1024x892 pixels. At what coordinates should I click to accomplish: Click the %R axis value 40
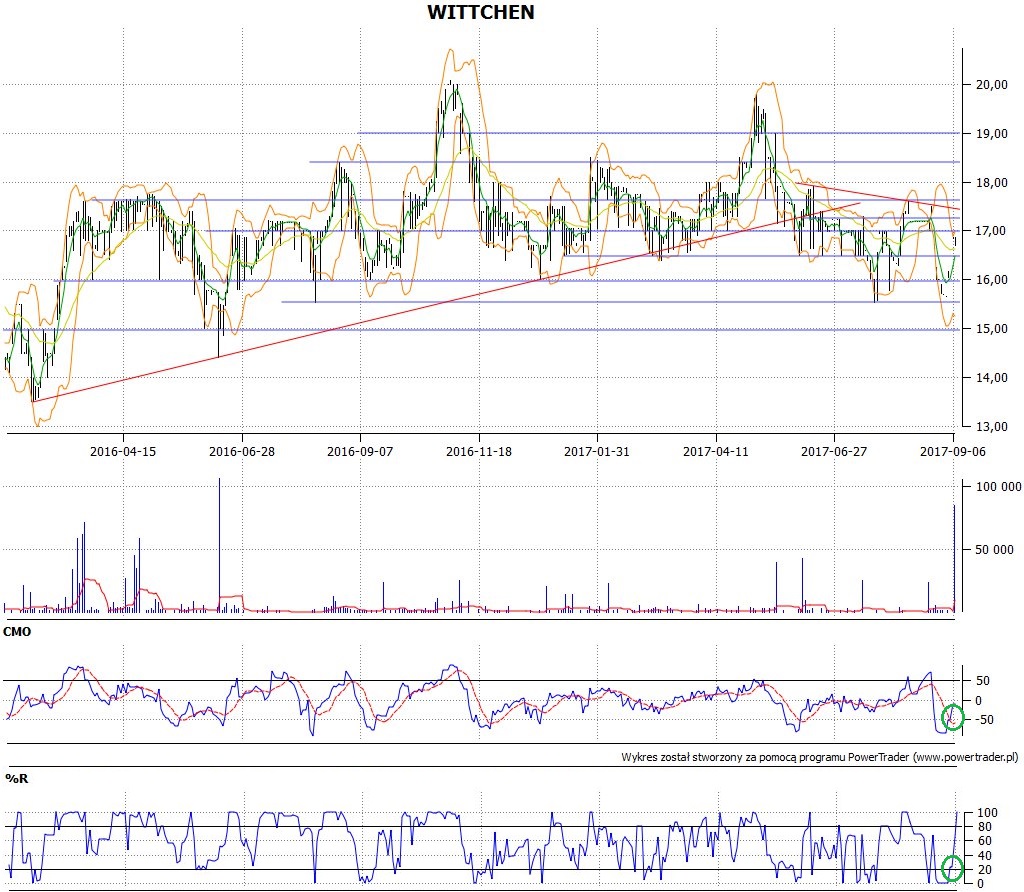click(x=984, y=855)
